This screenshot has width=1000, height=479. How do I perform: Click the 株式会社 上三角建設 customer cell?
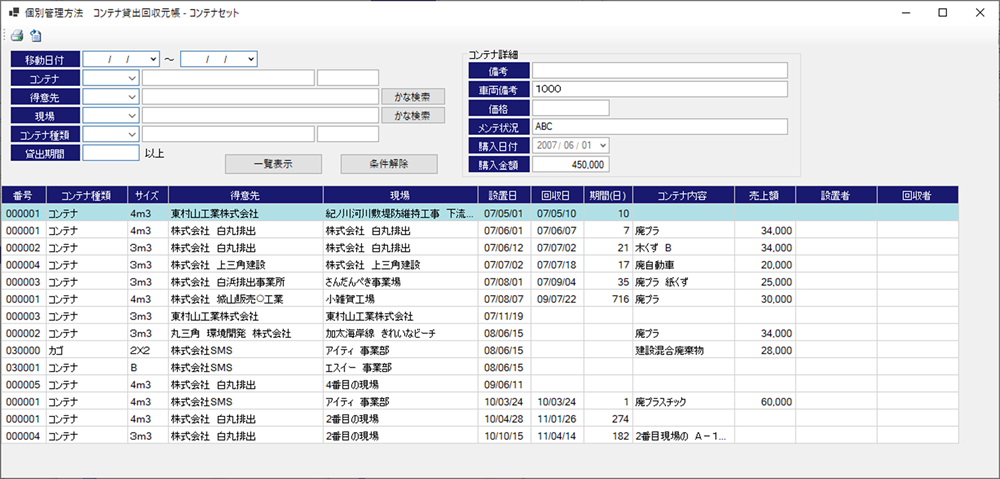coord(246,264)
